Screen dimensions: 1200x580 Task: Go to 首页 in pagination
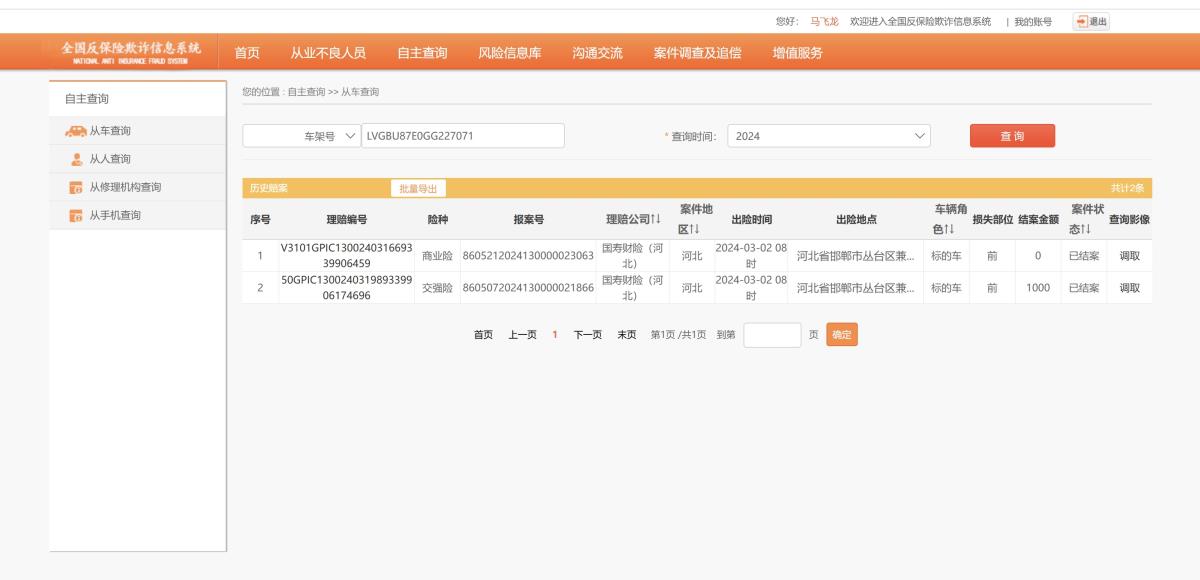(x=483, y=335)
